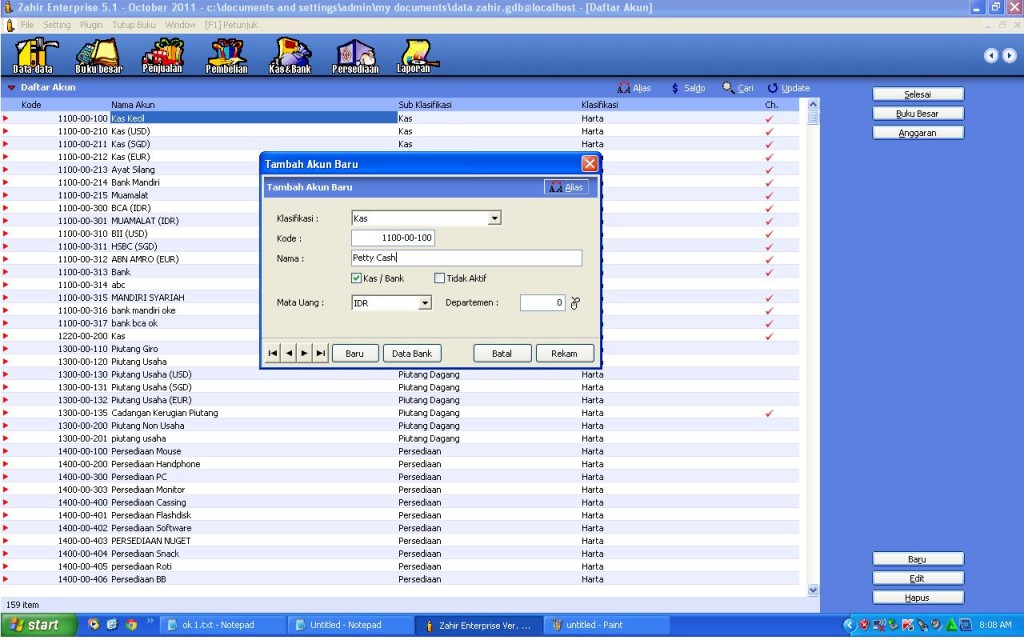Screen dimensions: 1024x640
Task: Open the Mata Uang currency dropdown
Action: pos(425,303)
